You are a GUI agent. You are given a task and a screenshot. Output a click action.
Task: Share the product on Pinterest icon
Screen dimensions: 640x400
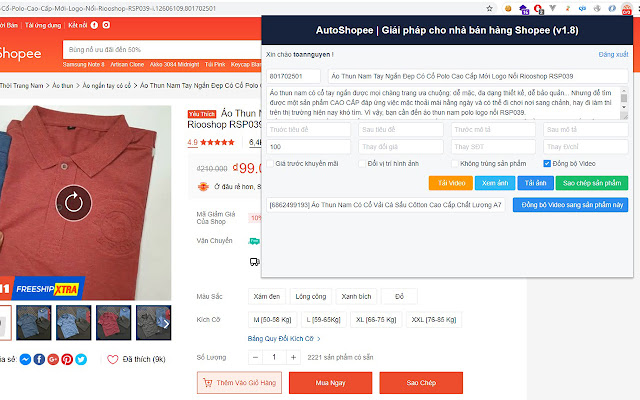[67, 359]
